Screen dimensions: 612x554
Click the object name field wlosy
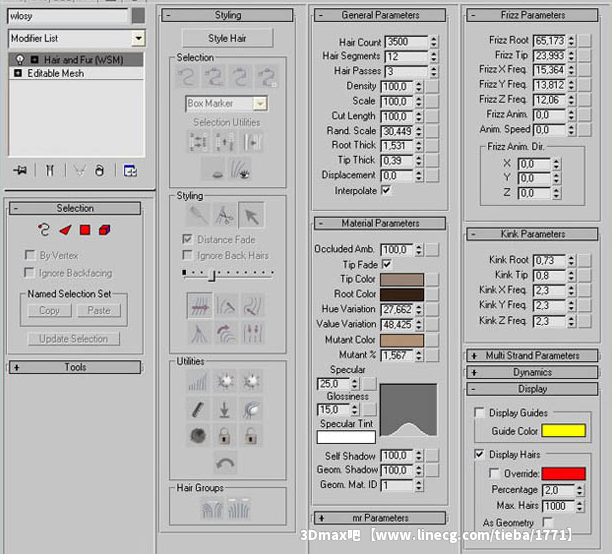coord(68,16)
